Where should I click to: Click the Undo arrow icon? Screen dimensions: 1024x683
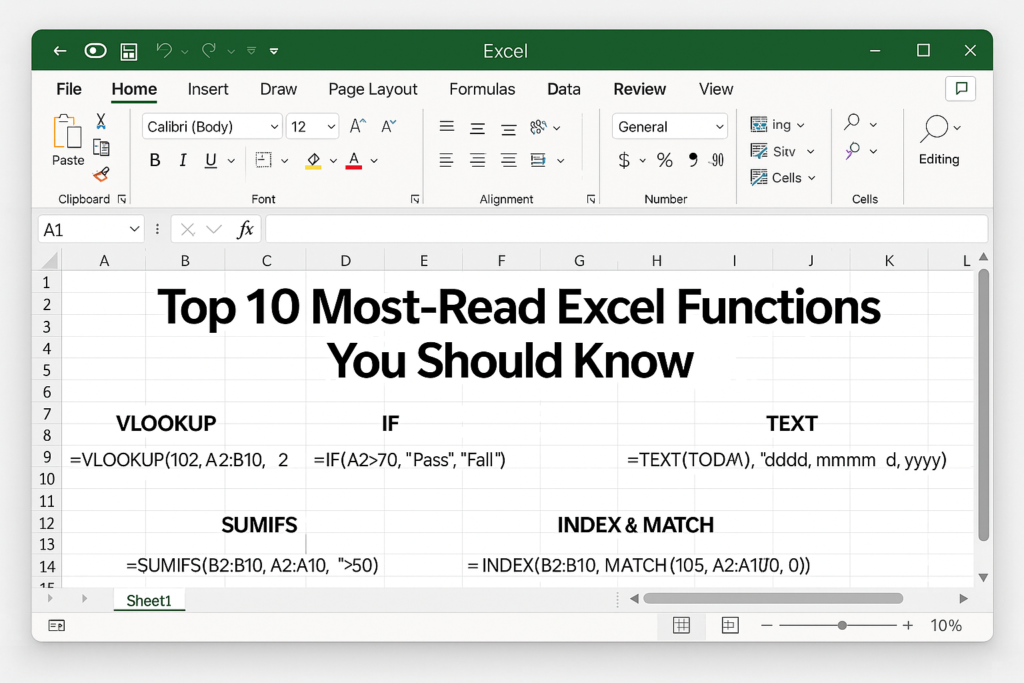[x=164, y=50]
